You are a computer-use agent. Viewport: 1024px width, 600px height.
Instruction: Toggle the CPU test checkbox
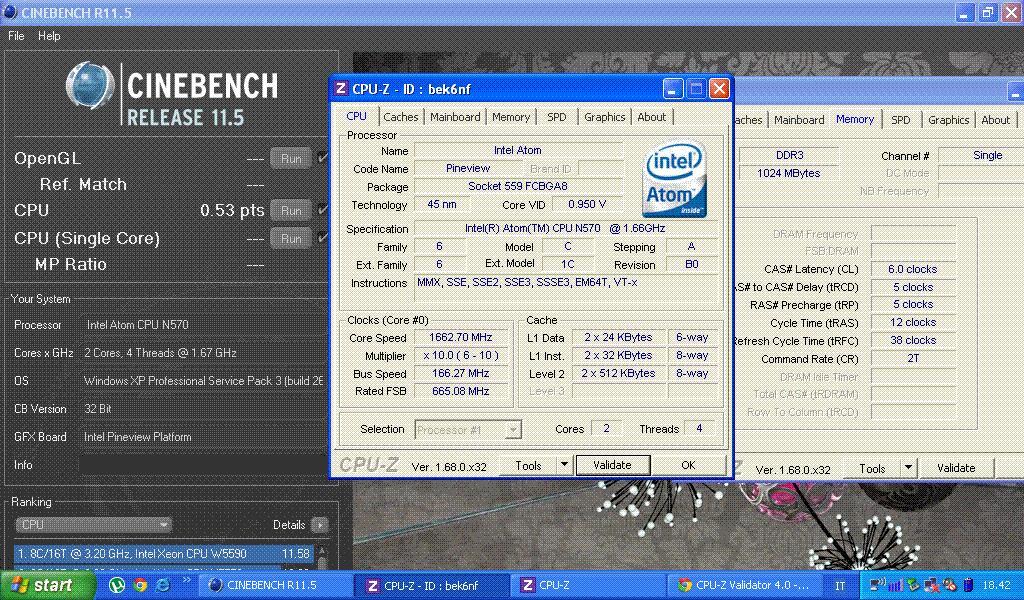tap(322, 210)
